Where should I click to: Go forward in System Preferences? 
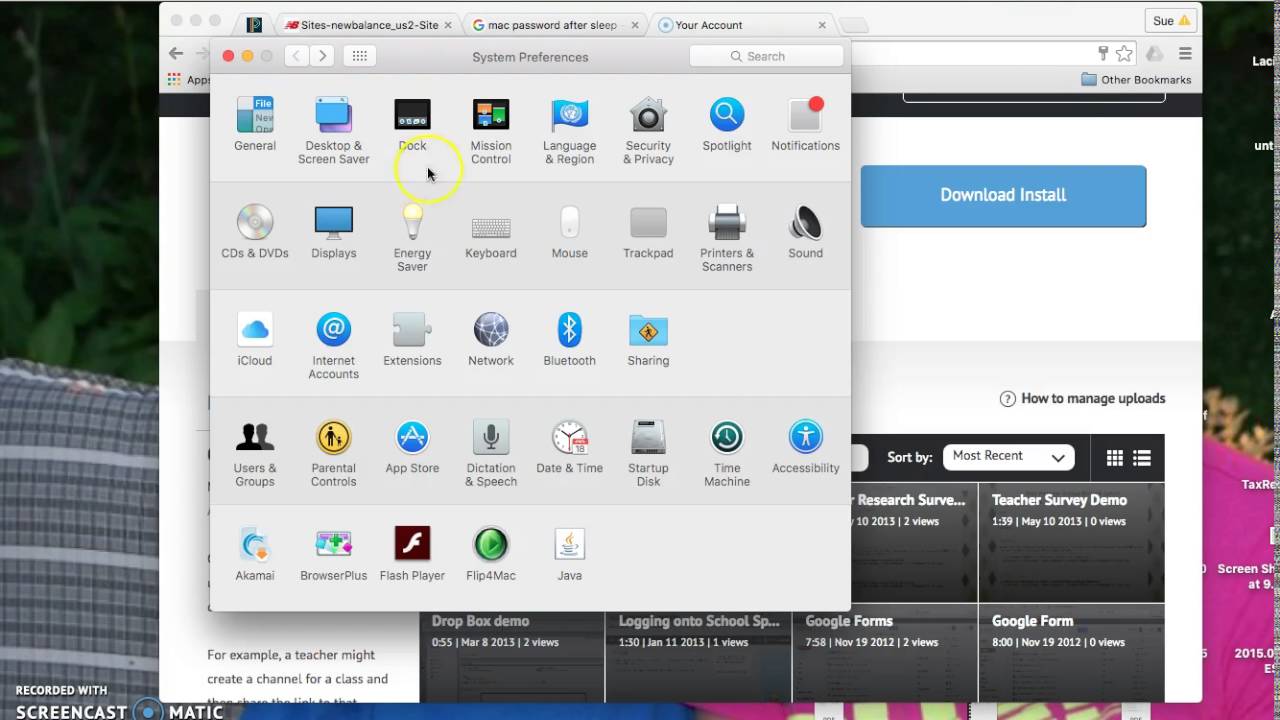(x=322, y=56)
